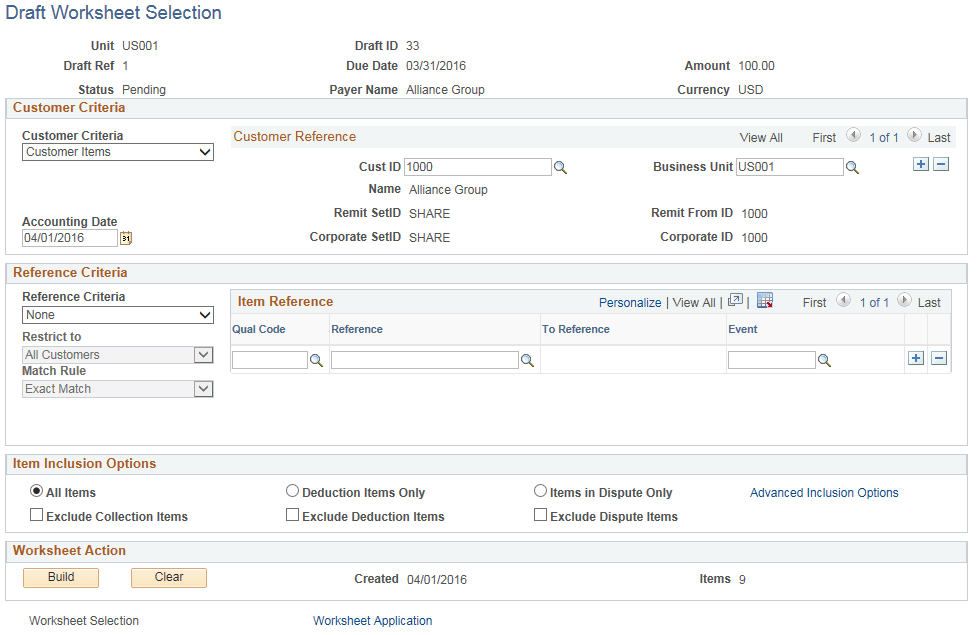Click the Build button
The width and height of the screenshot is (977, 635).
60,577
